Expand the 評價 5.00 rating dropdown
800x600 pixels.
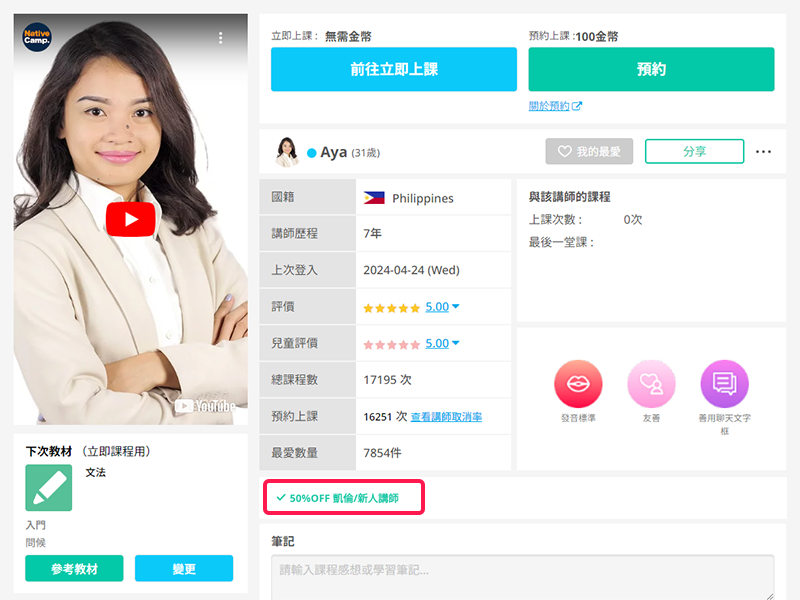pos(442,307)
